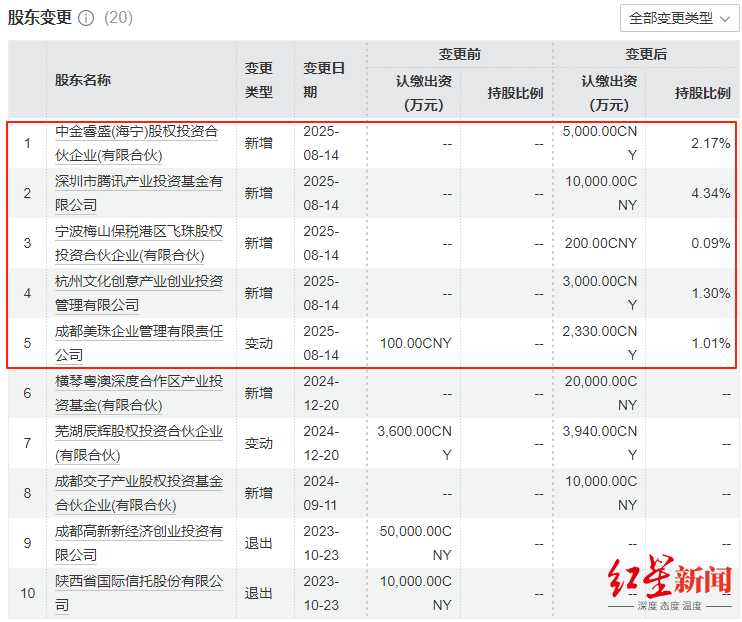Click the 变更日期 column header
Screen dimensions: 742x622
pyautogui.click(x=324, y=80)
